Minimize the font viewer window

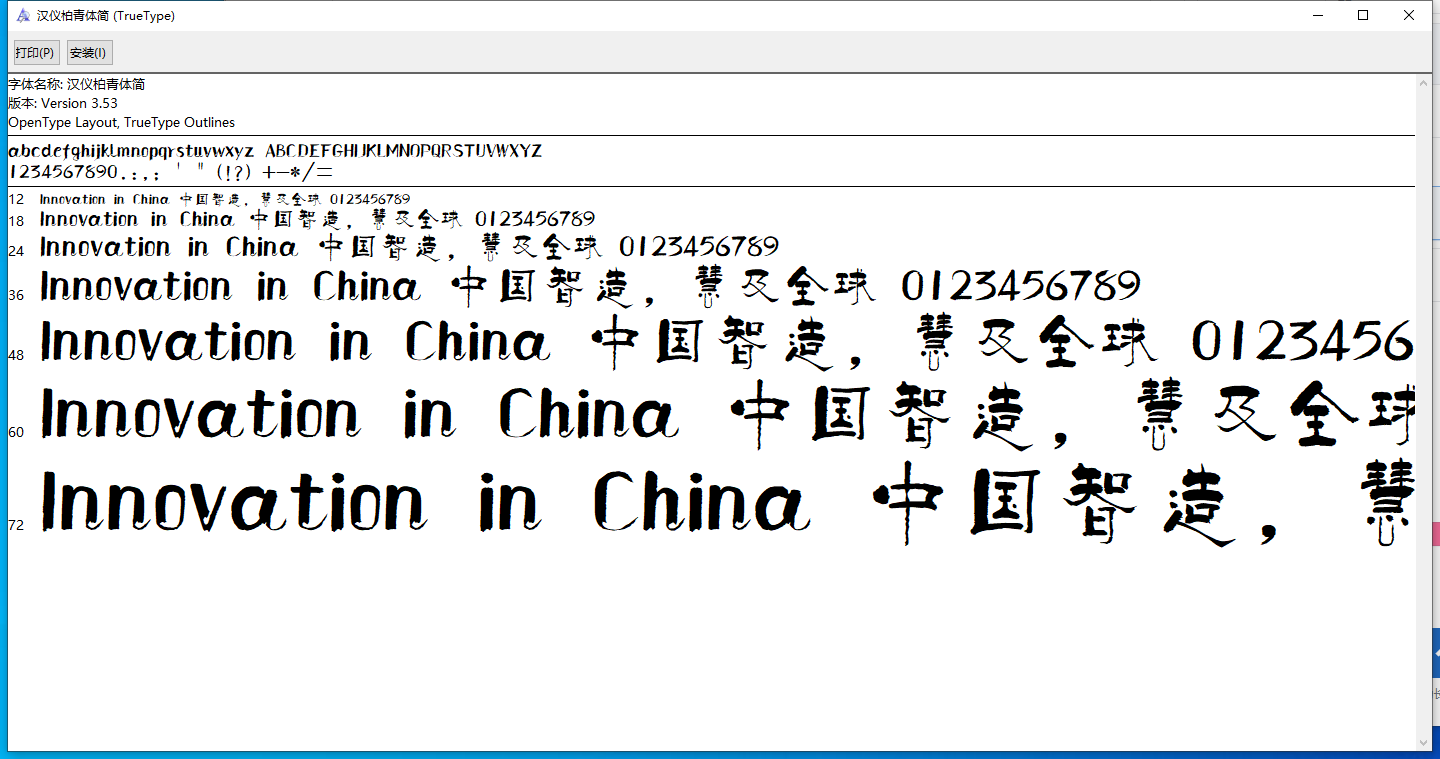pos(1317,15)
